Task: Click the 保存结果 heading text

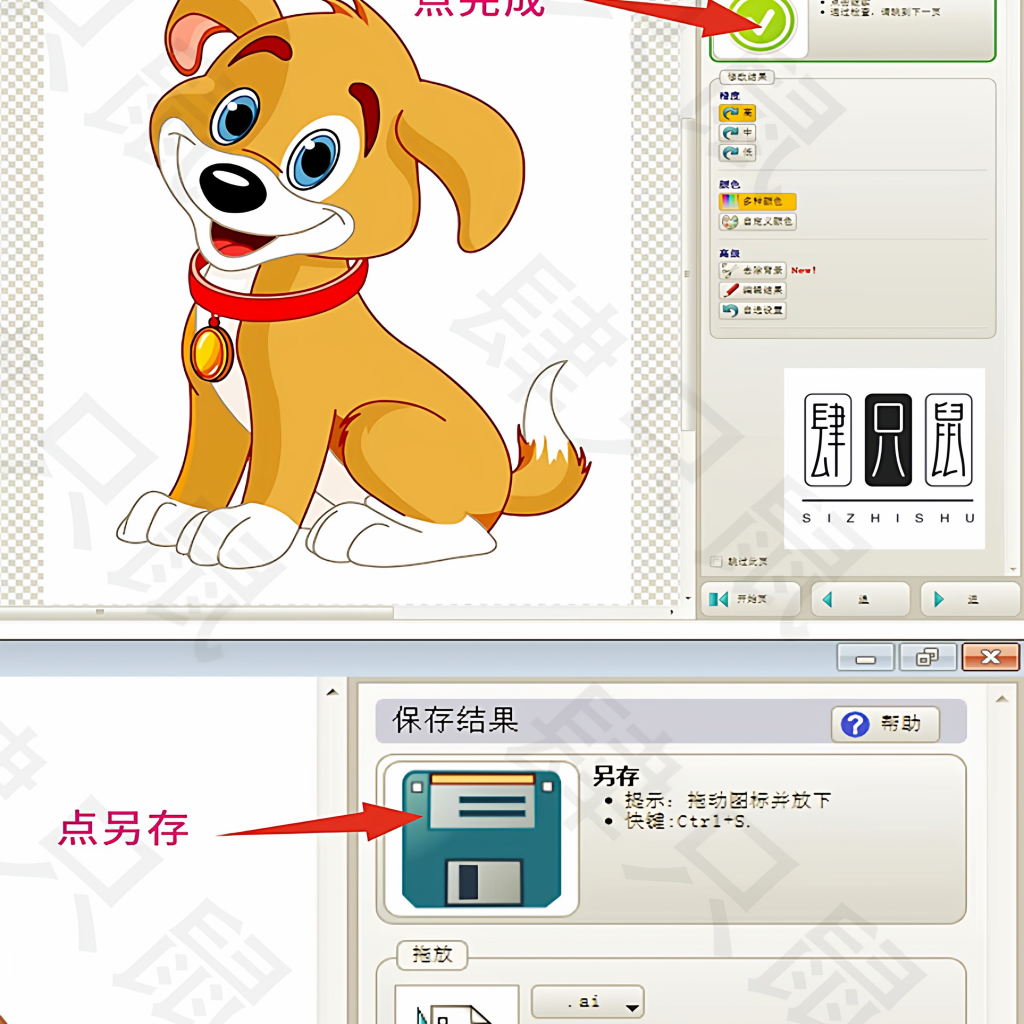Action: tap(455, 720)
